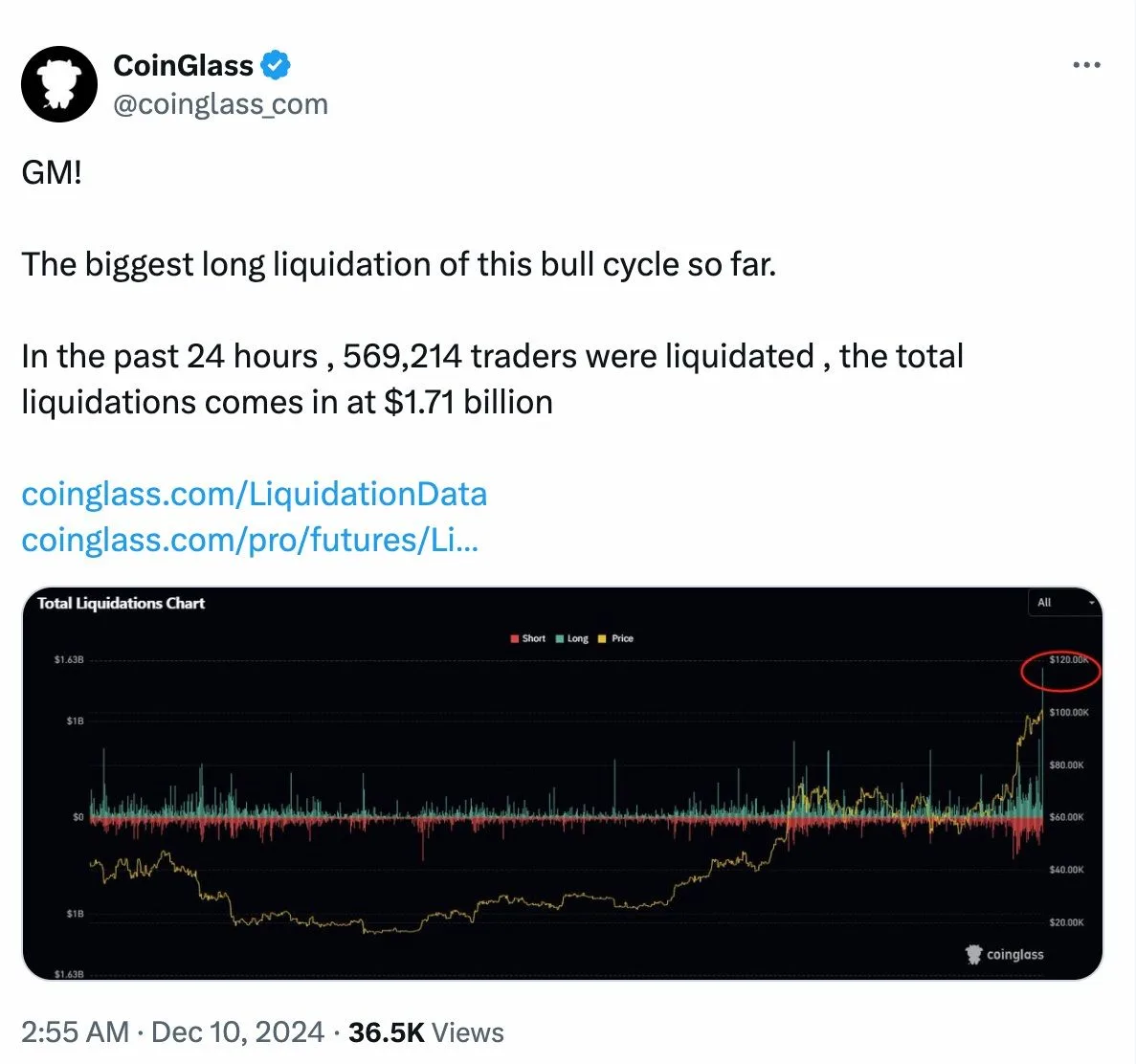
Task: Click the CoinGlass display name
Action: click(x=184, y=66)
